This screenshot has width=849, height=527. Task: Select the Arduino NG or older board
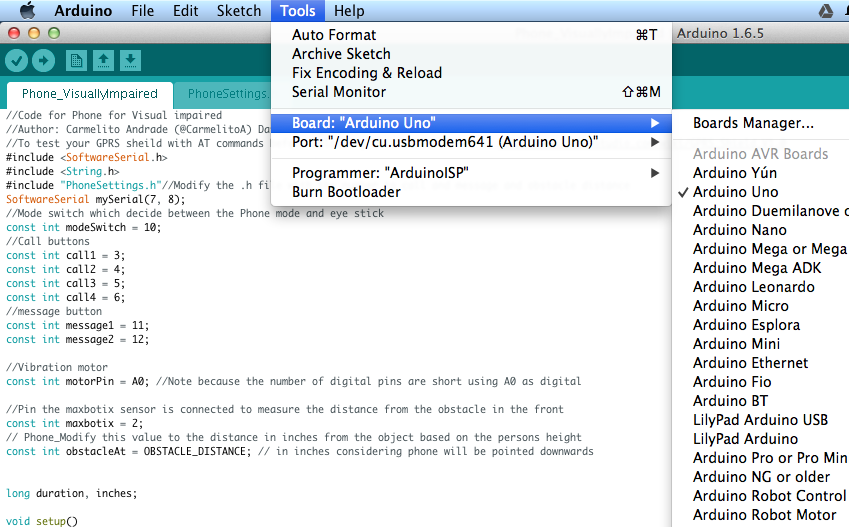click(x=761, y=476)
